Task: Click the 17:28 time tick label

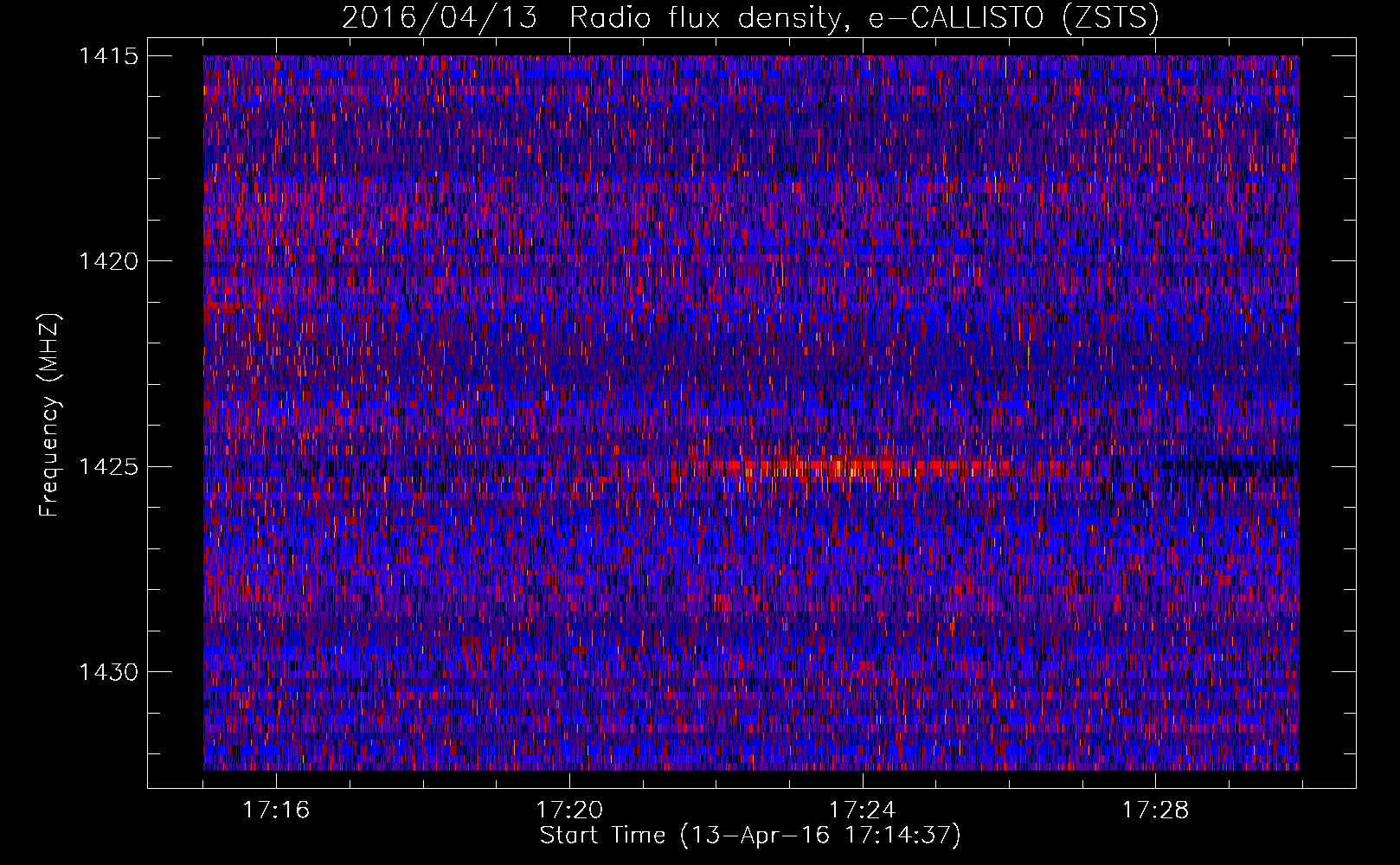Action: click(1156, 810)
